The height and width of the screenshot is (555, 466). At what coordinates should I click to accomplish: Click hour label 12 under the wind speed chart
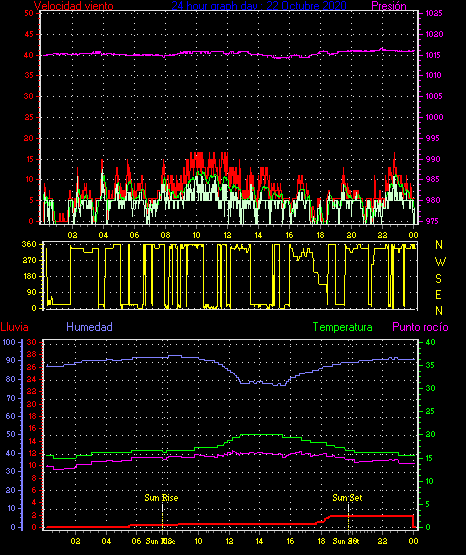tap(227, 235)
